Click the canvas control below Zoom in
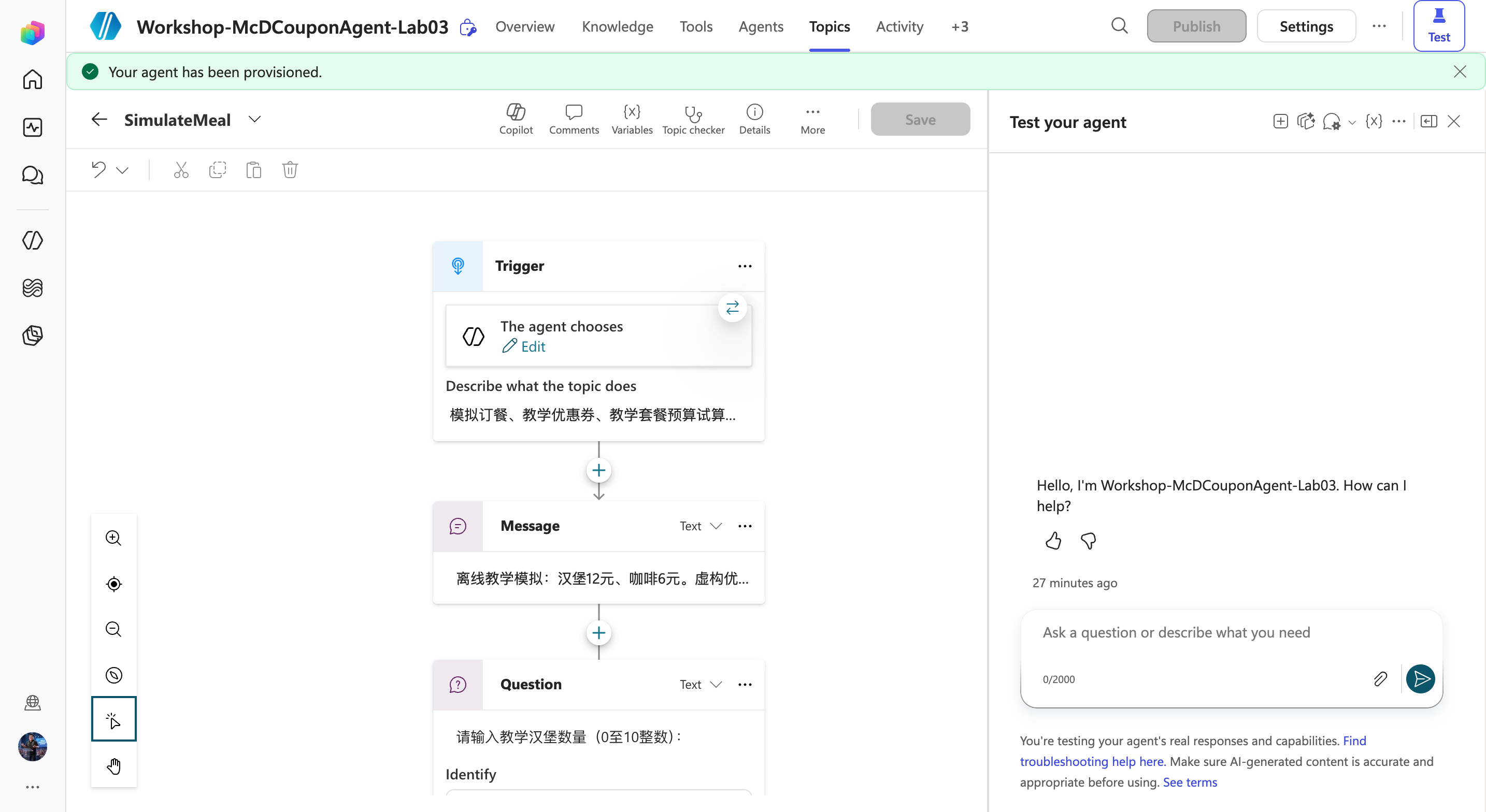Image resolution: width=1486 pixels, height=812 pixels. click(x=113, y=584)
